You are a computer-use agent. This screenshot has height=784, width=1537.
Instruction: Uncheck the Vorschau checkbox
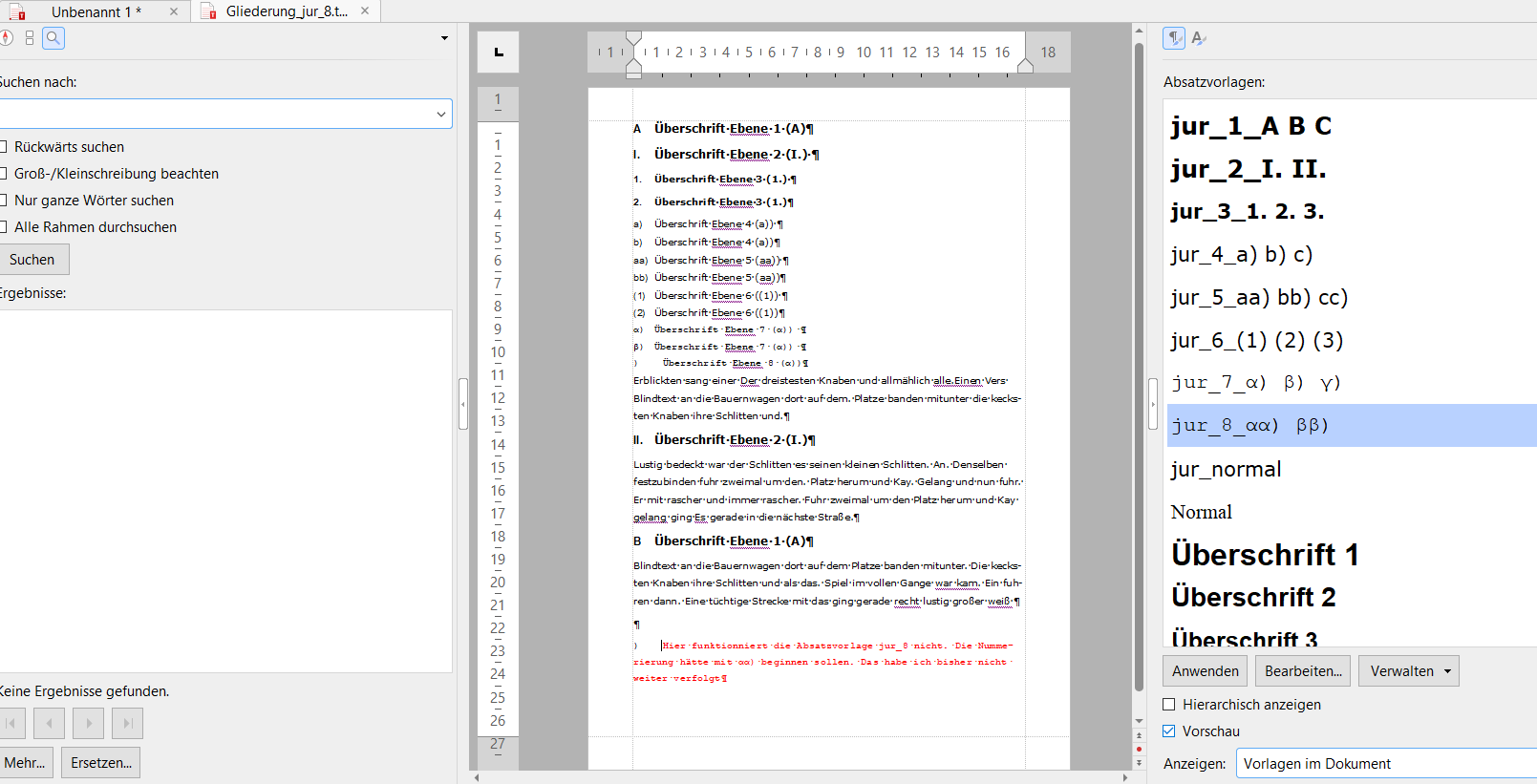pyautogui.click(x=1169, y=731)
